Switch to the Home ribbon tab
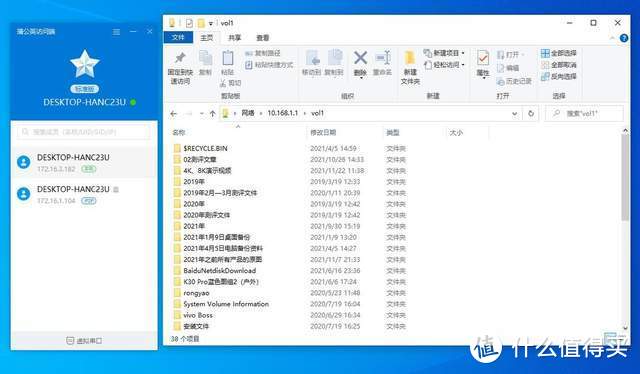Image resolution: width=640 pixels, height=374 pixels. click(x=207, y=38)
